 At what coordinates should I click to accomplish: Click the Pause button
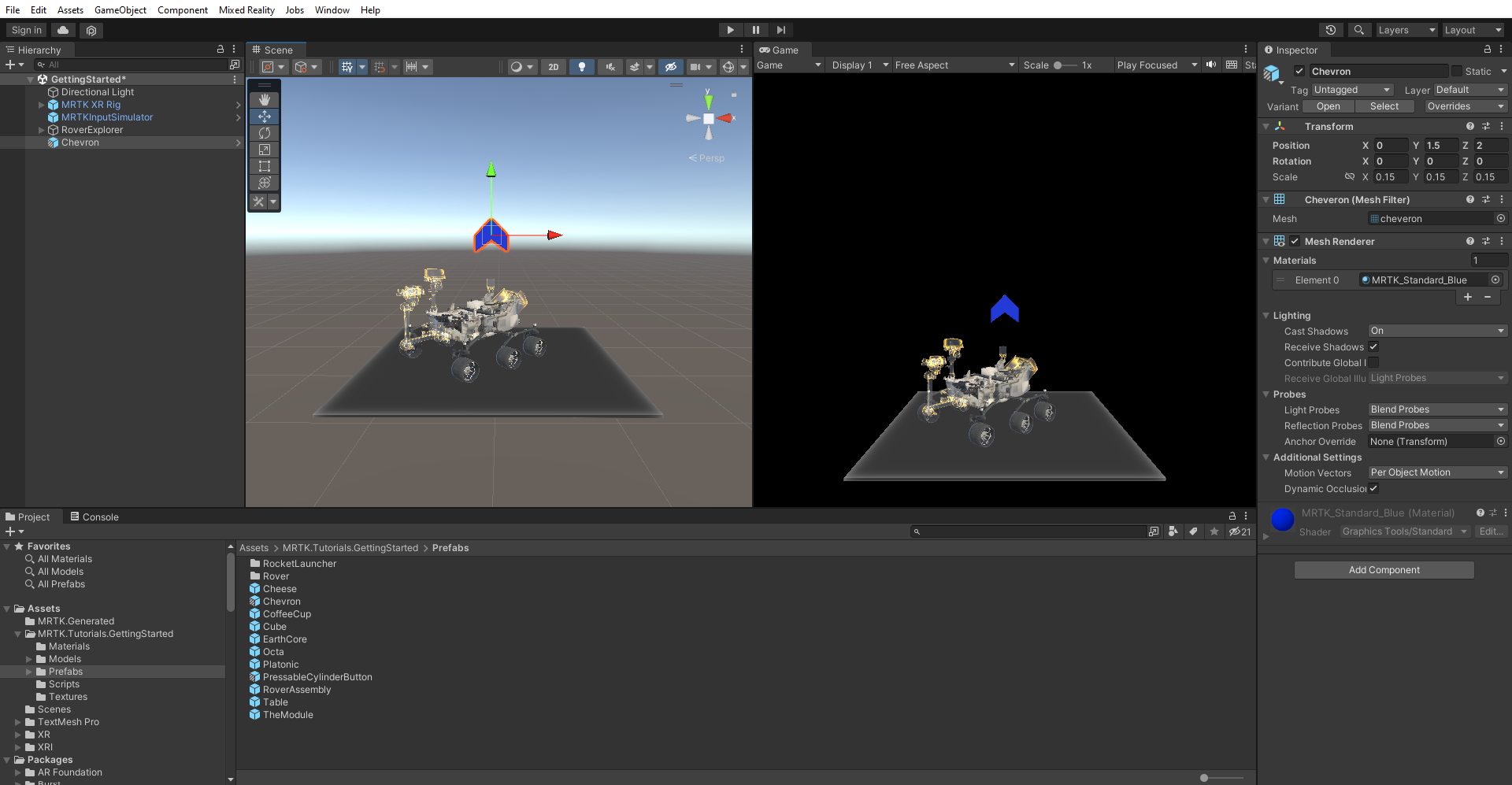point(756,30)
